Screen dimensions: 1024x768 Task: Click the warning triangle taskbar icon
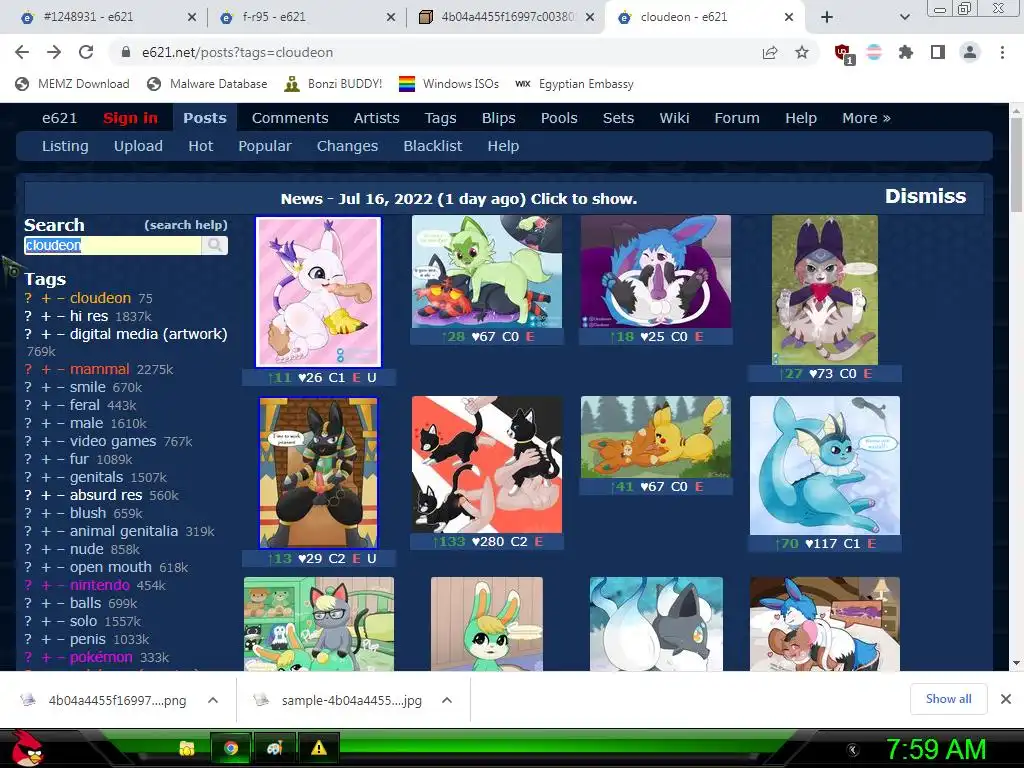coord(319,748)
